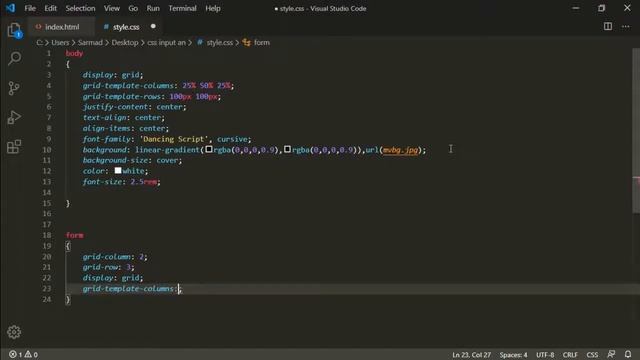640x360 pixels.
Task: Click 'Dancing Script' font-family value
Action: click(174, 139)
